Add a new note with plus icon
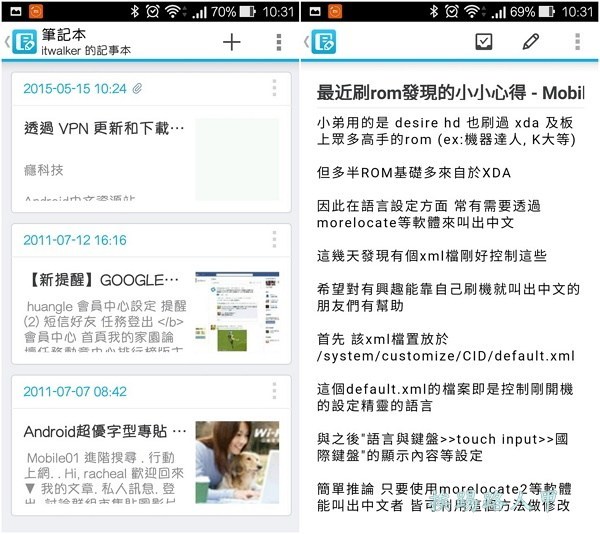600x534 pixels. click(x=232, y=42)
